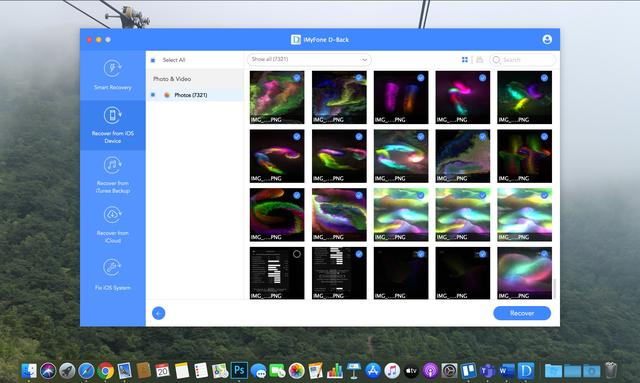Click the iMyFone D-Back dock icon
Image resolution: width=640 pixels, height=383 pixels.
[526, 371]
